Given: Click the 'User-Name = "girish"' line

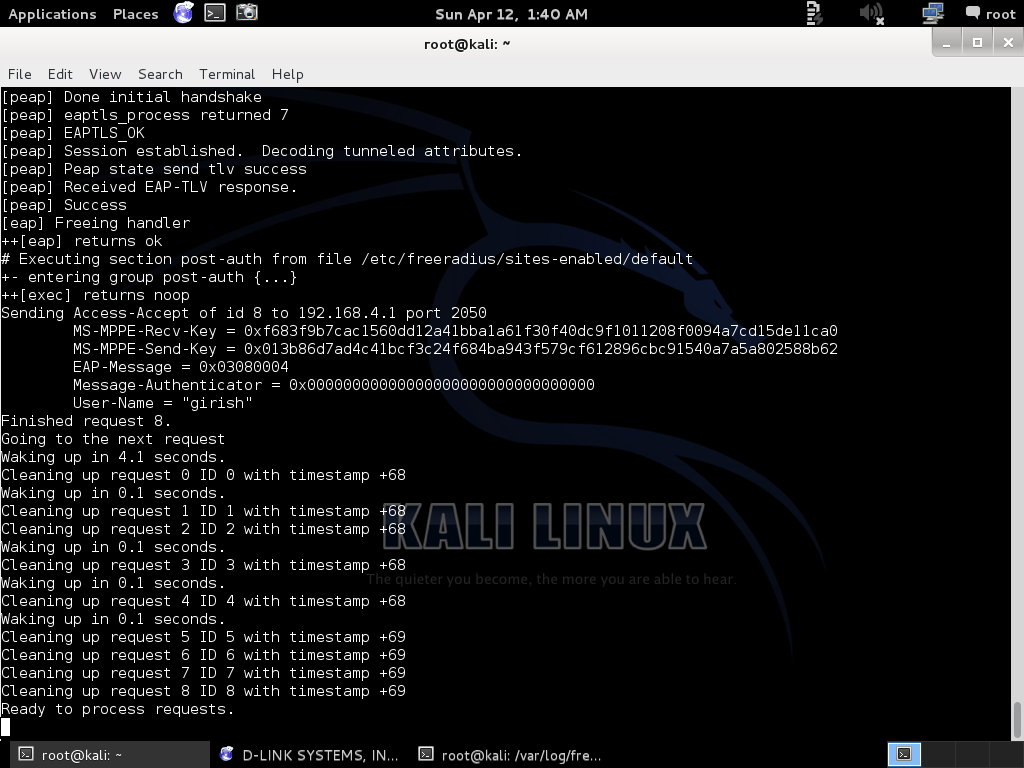Looking at the screenshot, I should click(x=163, y=403).
